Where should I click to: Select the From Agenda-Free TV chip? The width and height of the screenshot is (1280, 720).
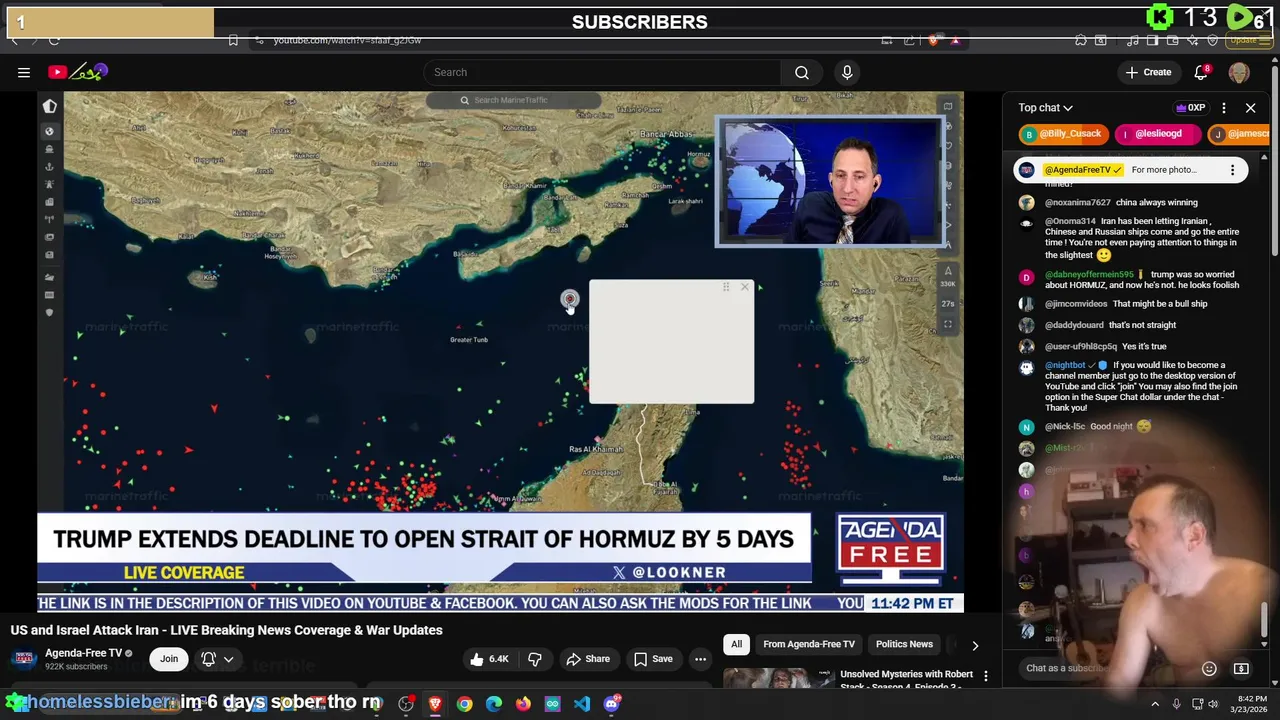click(x=809, y=644)
